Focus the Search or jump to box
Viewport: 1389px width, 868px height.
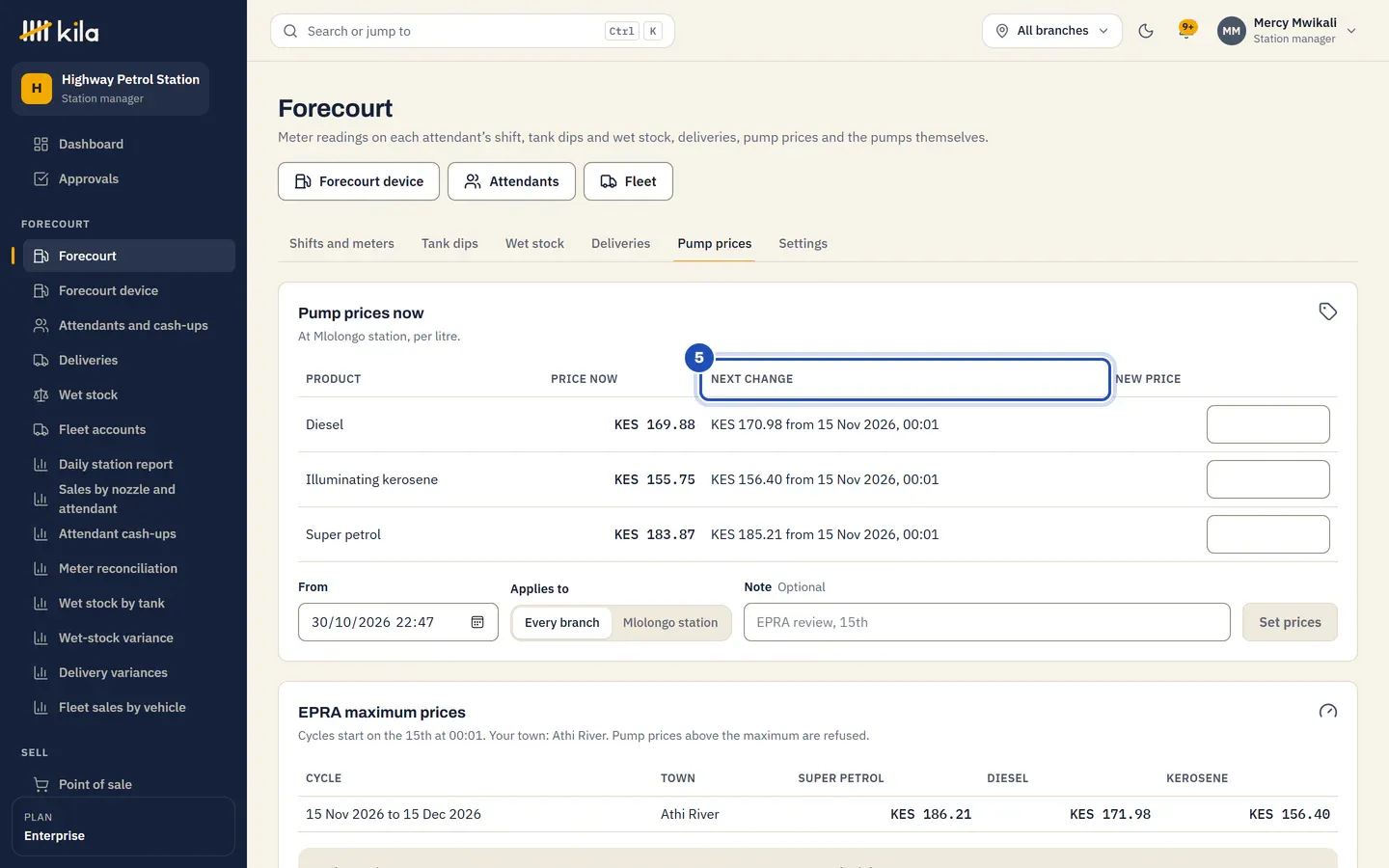click(473, 31)
